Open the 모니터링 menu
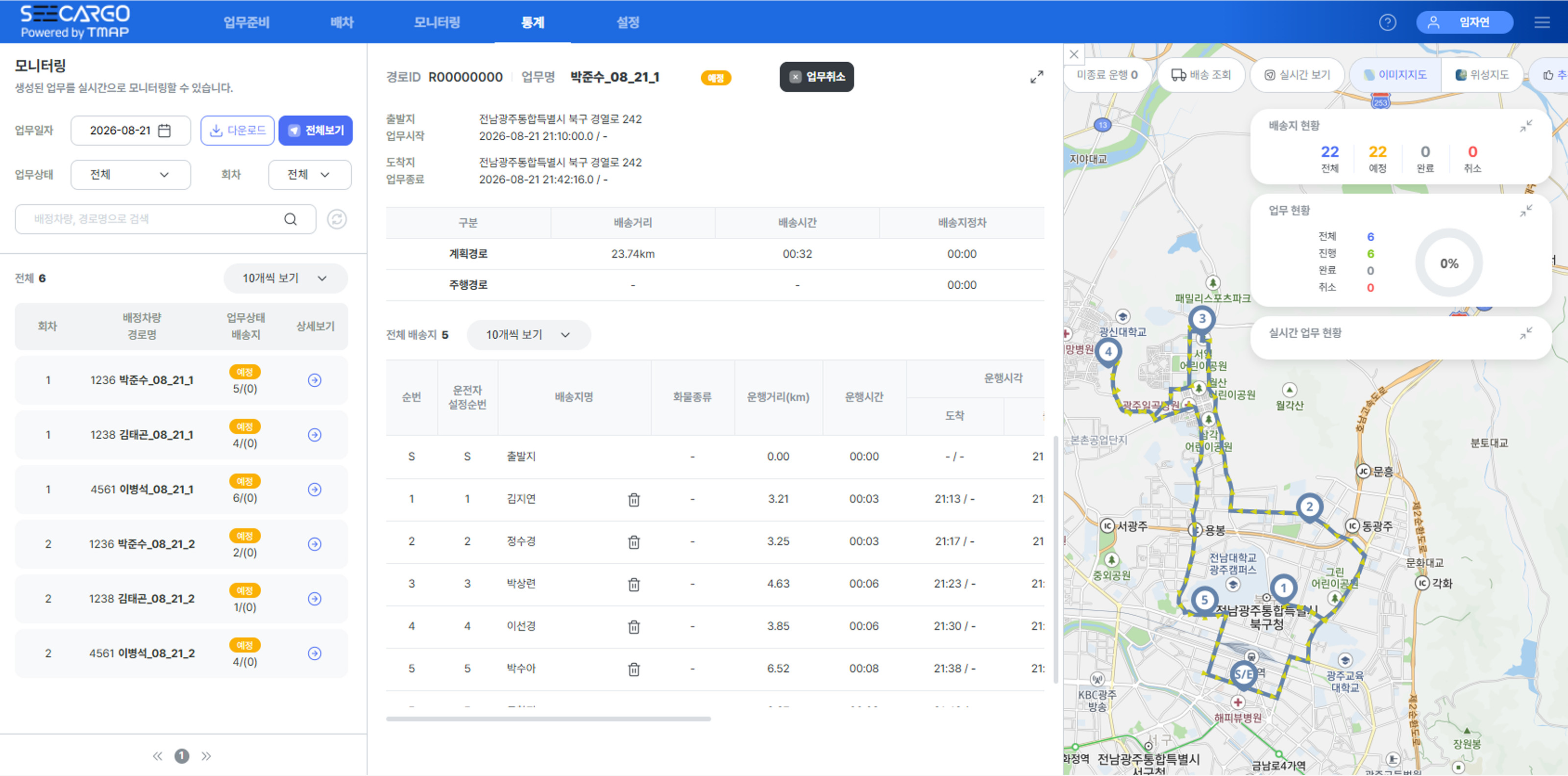The height and width of the screenshot is (776, 1568). pos(437,23)
